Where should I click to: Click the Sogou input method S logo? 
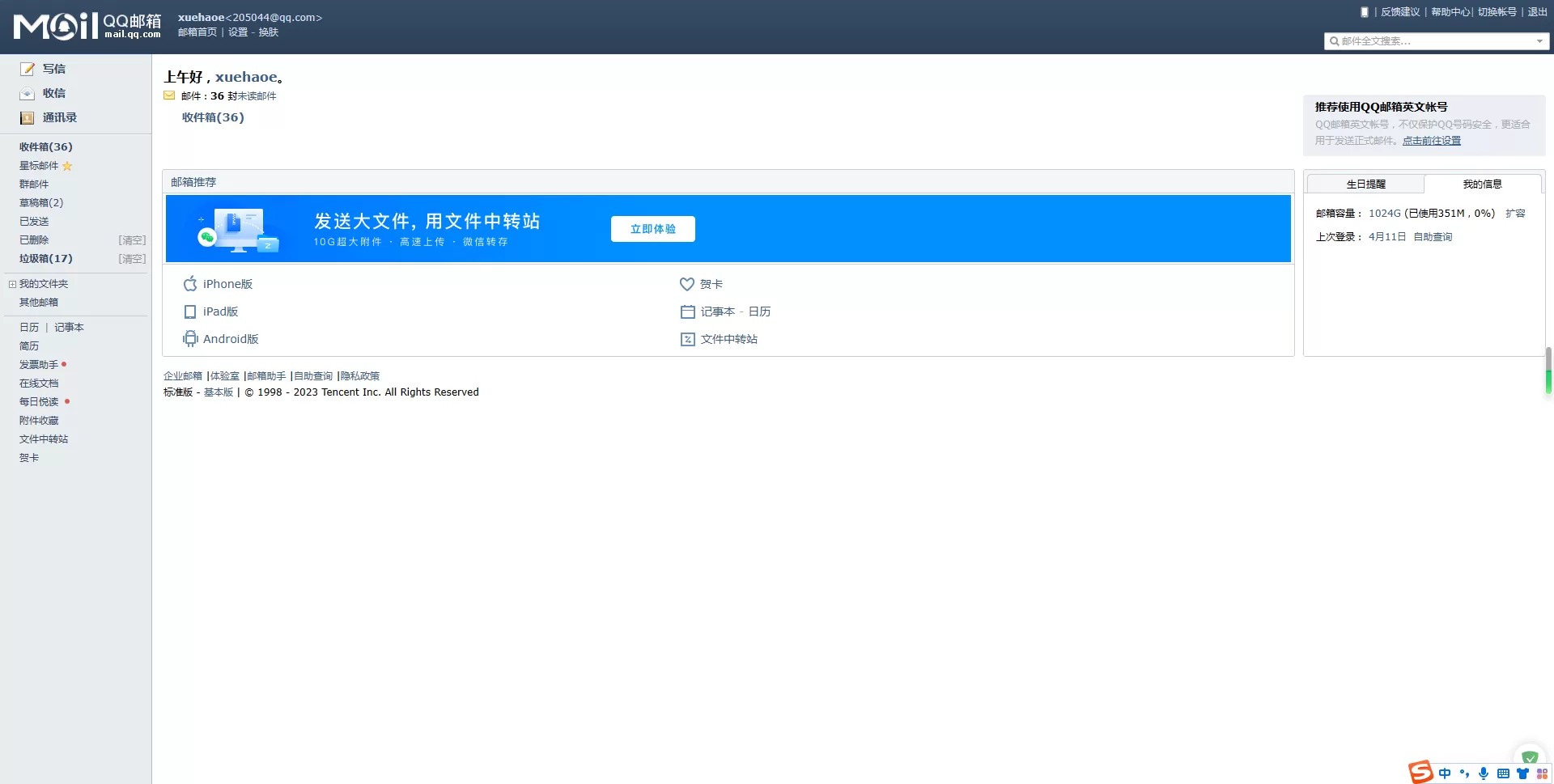click(x=1420, y=773)
